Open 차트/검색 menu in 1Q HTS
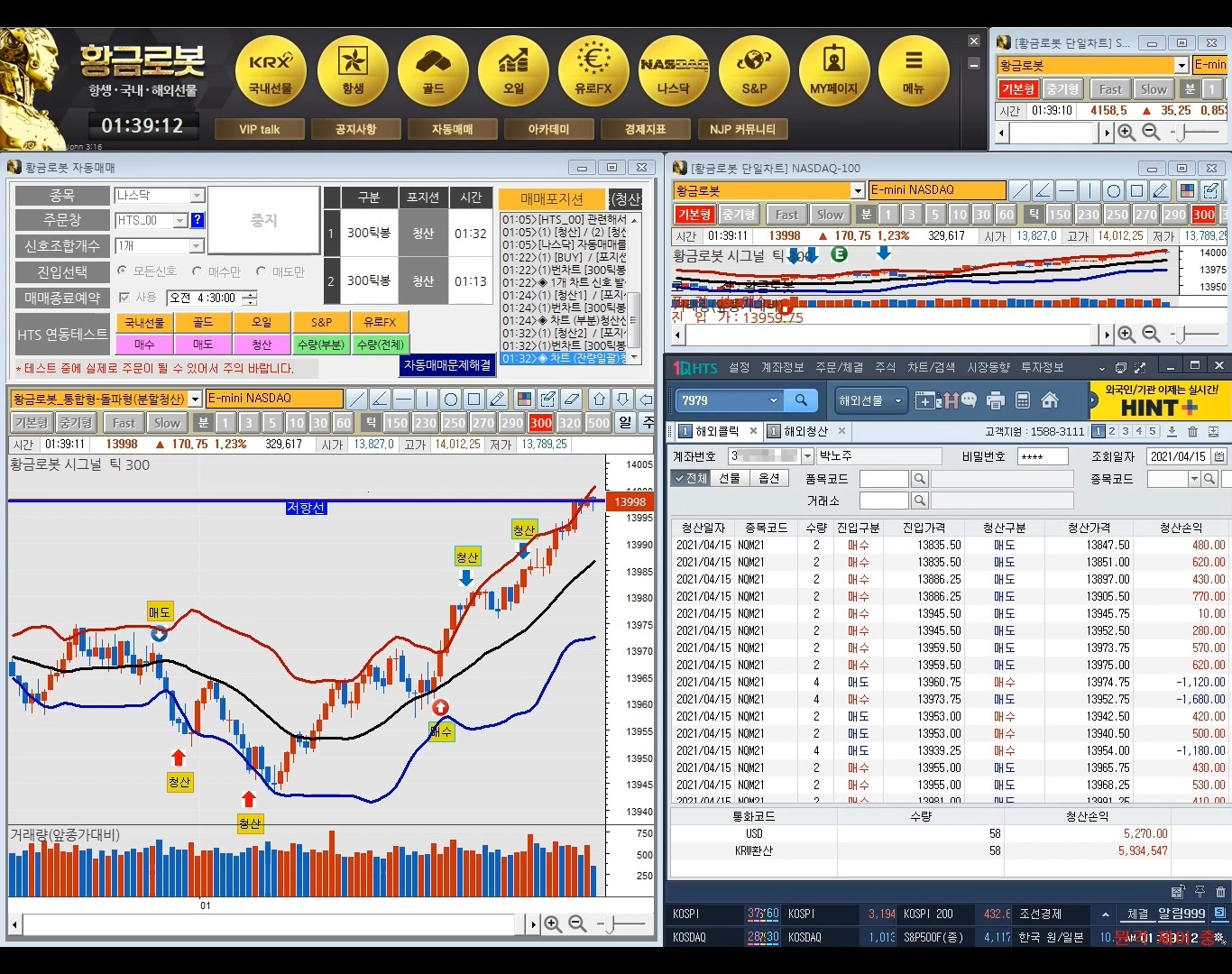Viewport: 1232px width, 974px height. click(931, 367)
